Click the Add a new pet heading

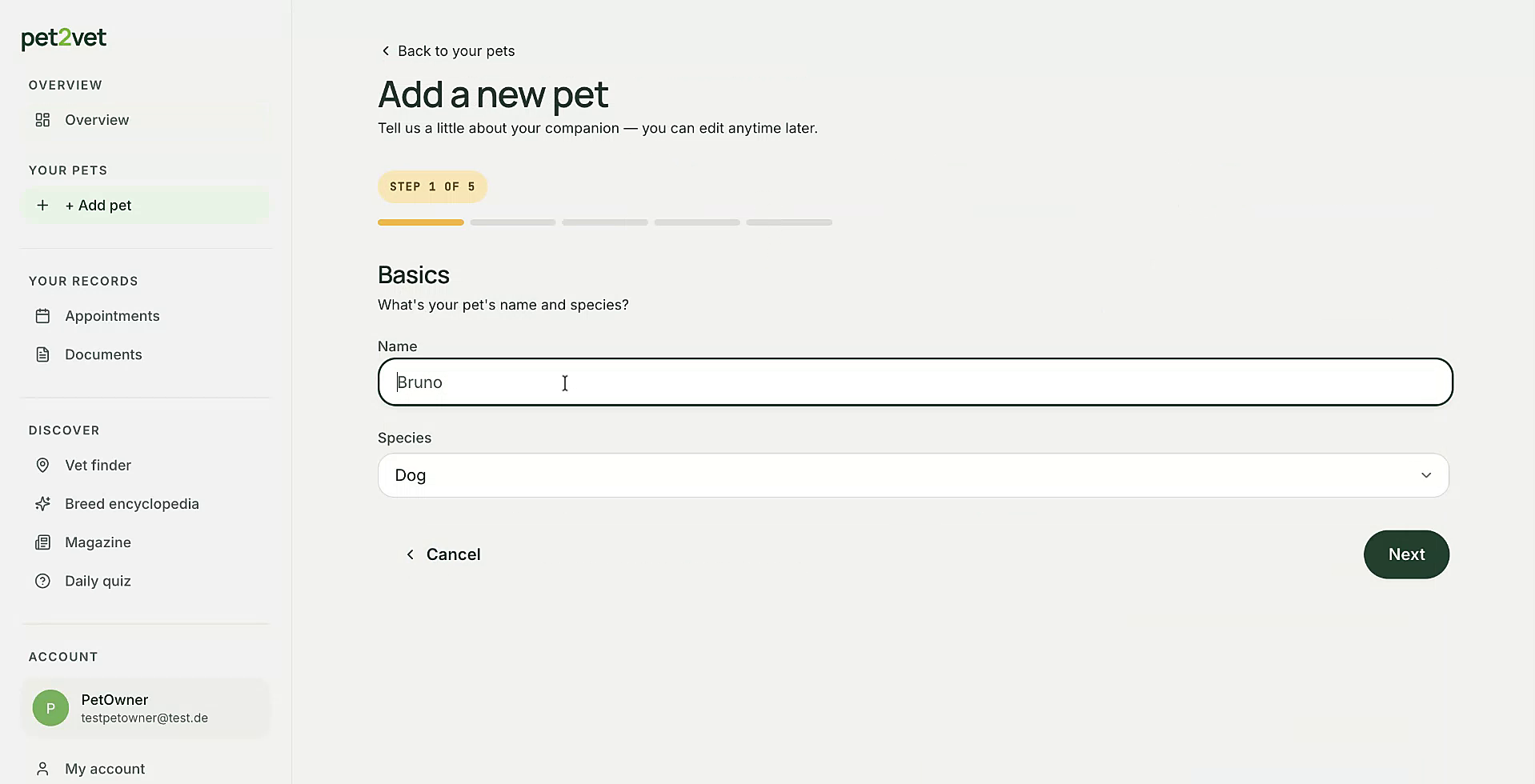(x=493, y=94)
